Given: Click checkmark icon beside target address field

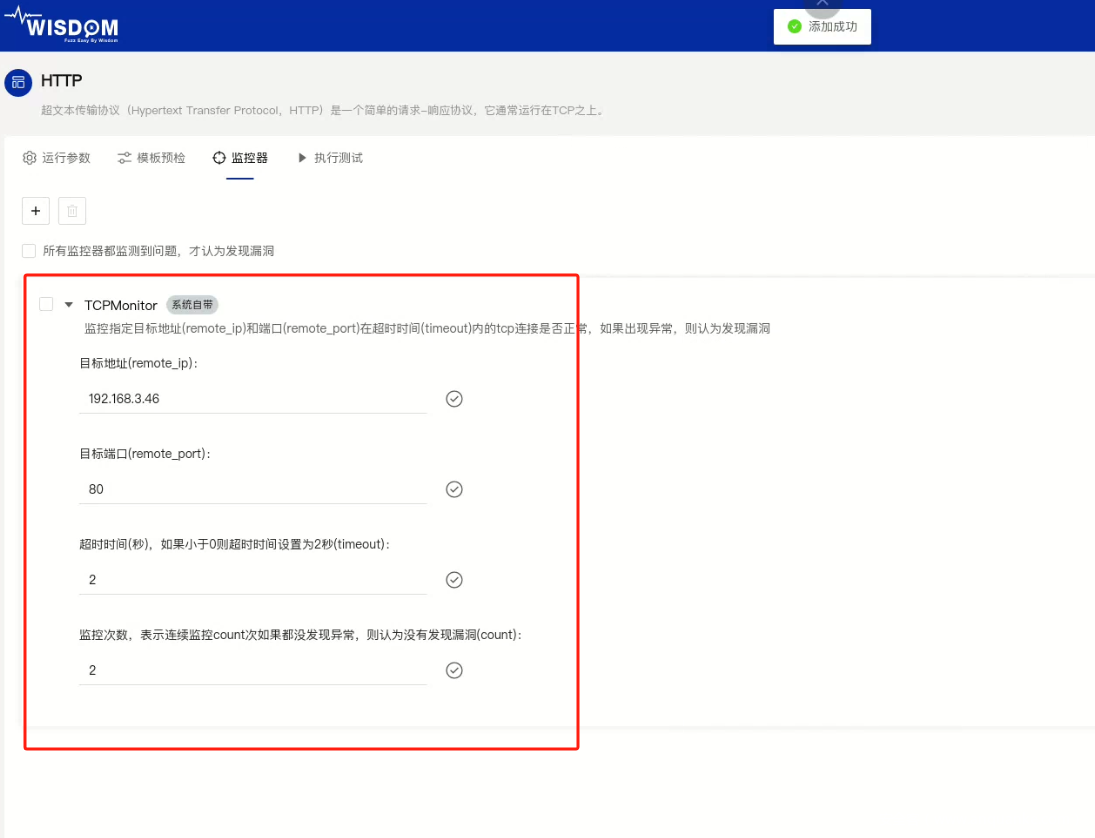Looking at the screenshot, I should pos(454,399).
